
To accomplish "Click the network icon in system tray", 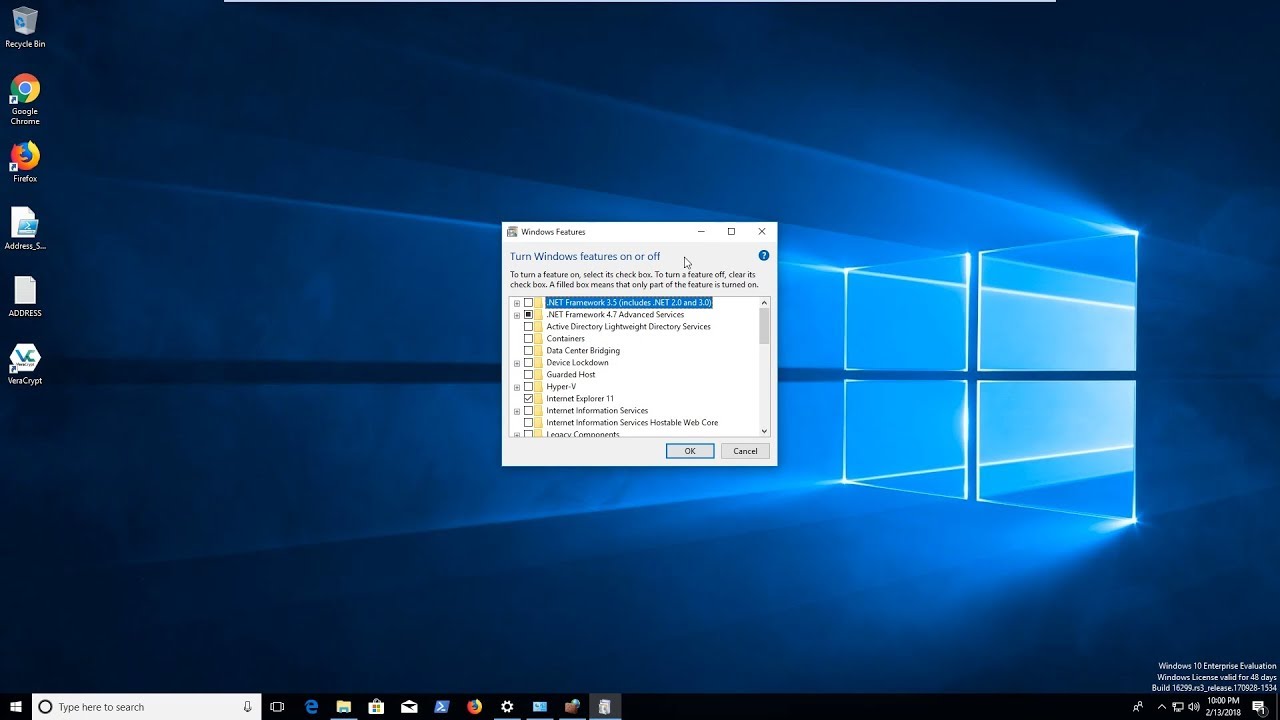I will pos(1178,707).
